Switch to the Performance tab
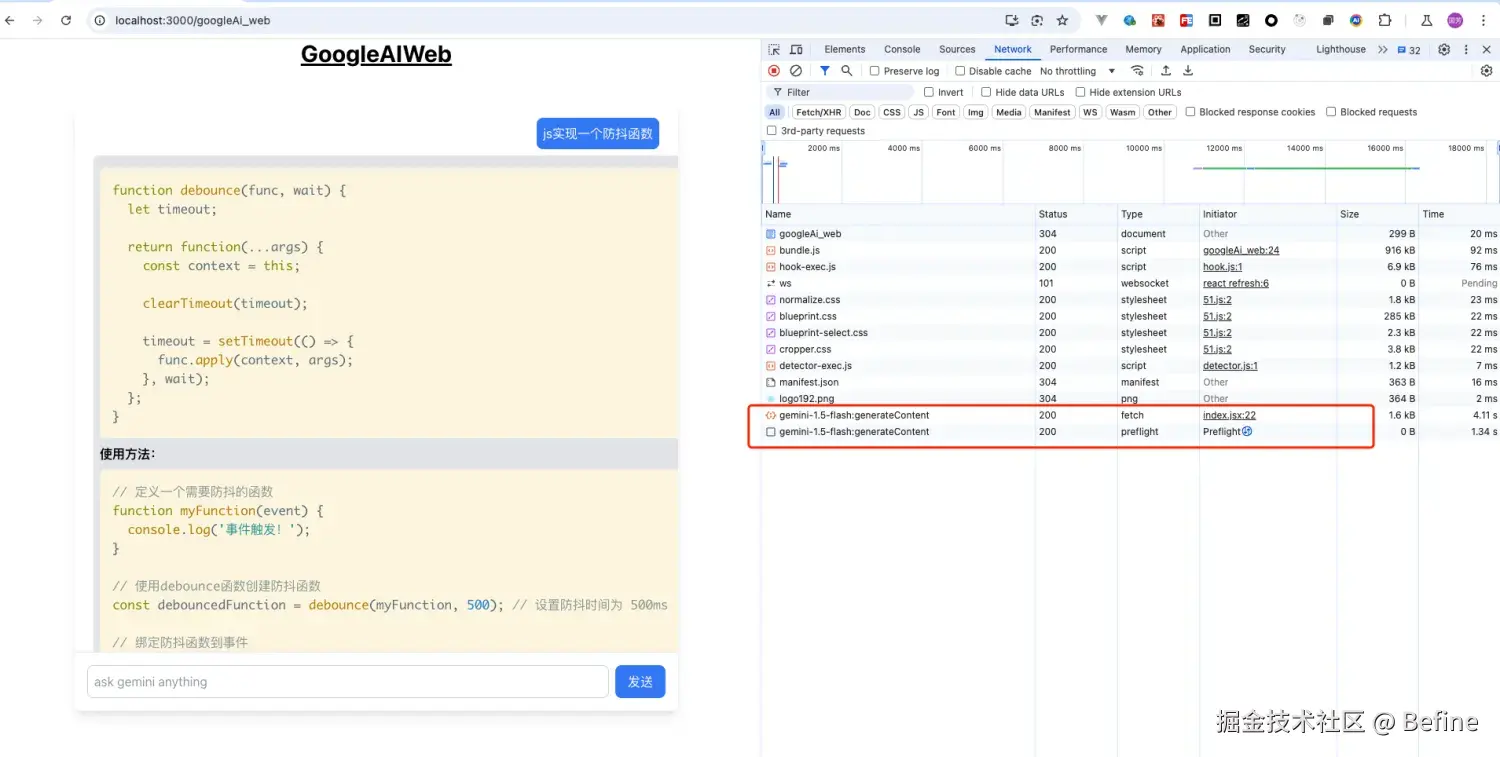The height and width of the screenshot is (757, 1500). click(1078, 50)
